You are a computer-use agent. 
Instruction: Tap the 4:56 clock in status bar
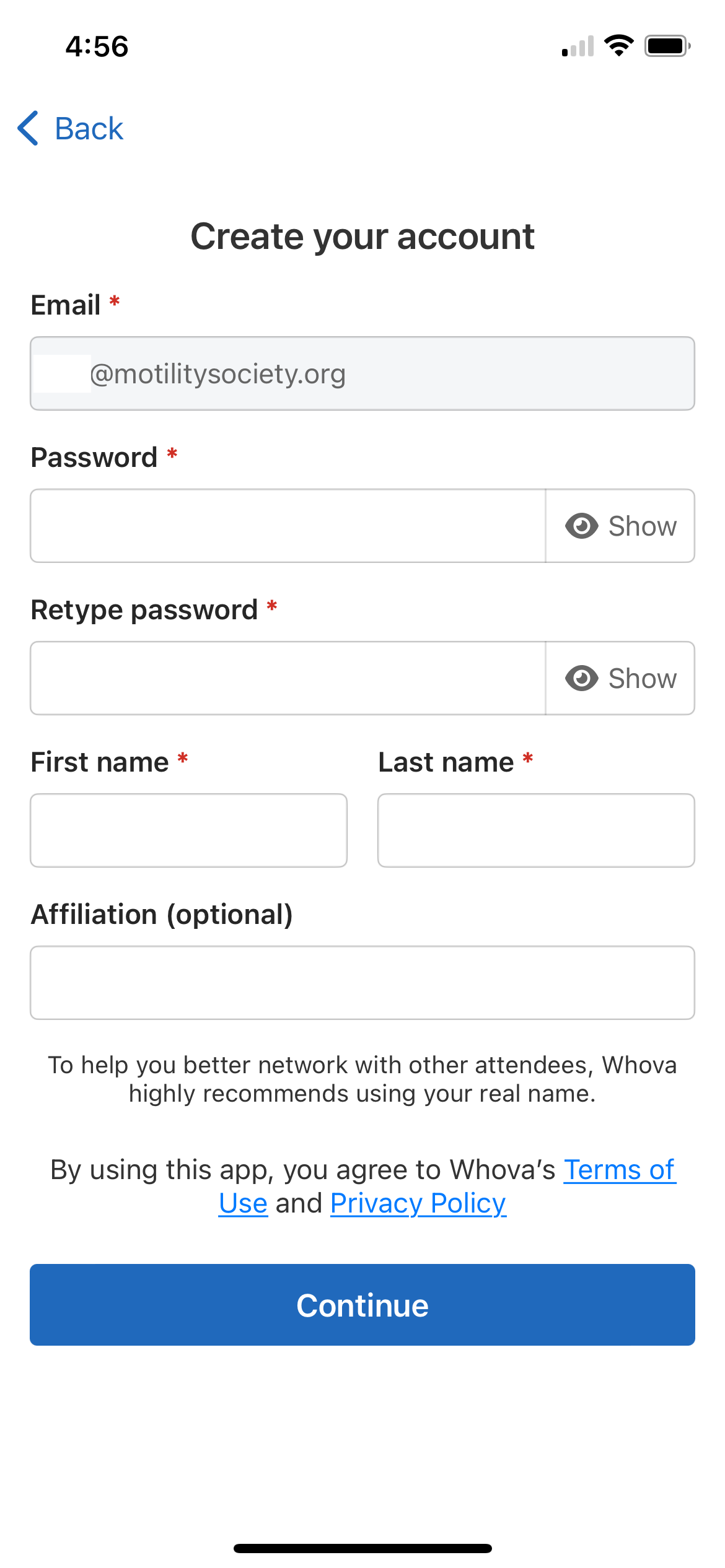pyautogui.click(x=97, y=46)
